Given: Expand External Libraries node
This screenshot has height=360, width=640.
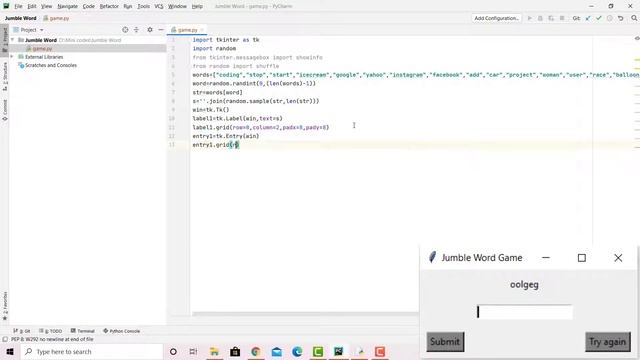Looking at the screenshot, I should (x=12, y=57).
